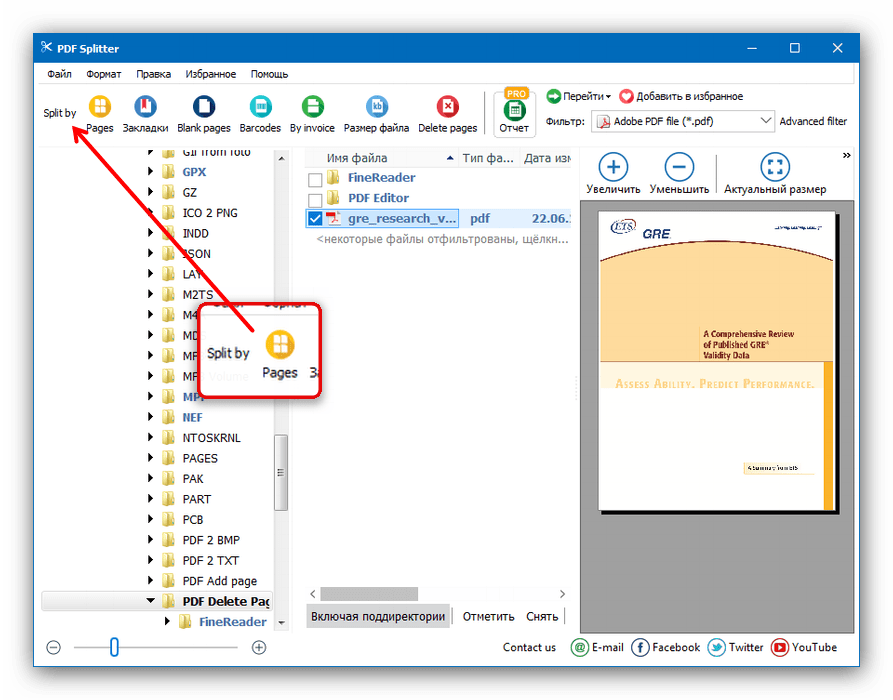
Task: Select split by Размер файла
Action: tap(376, 114)
